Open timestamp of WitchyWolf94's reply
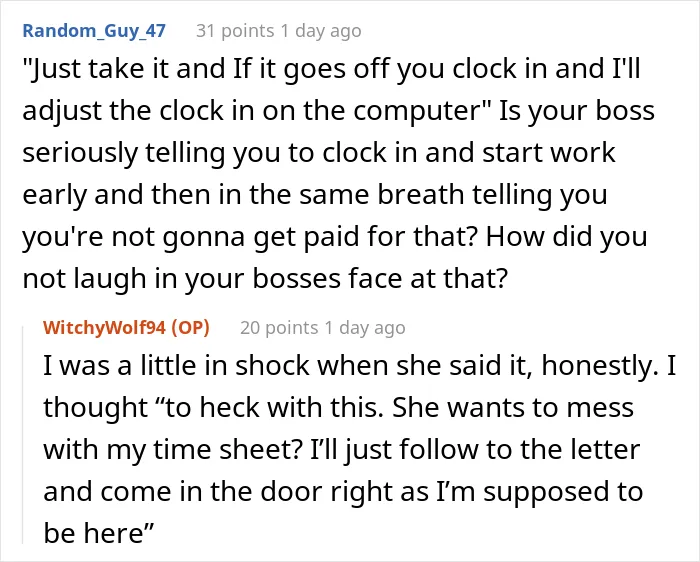The image size is (700, 562). (365, 328)
